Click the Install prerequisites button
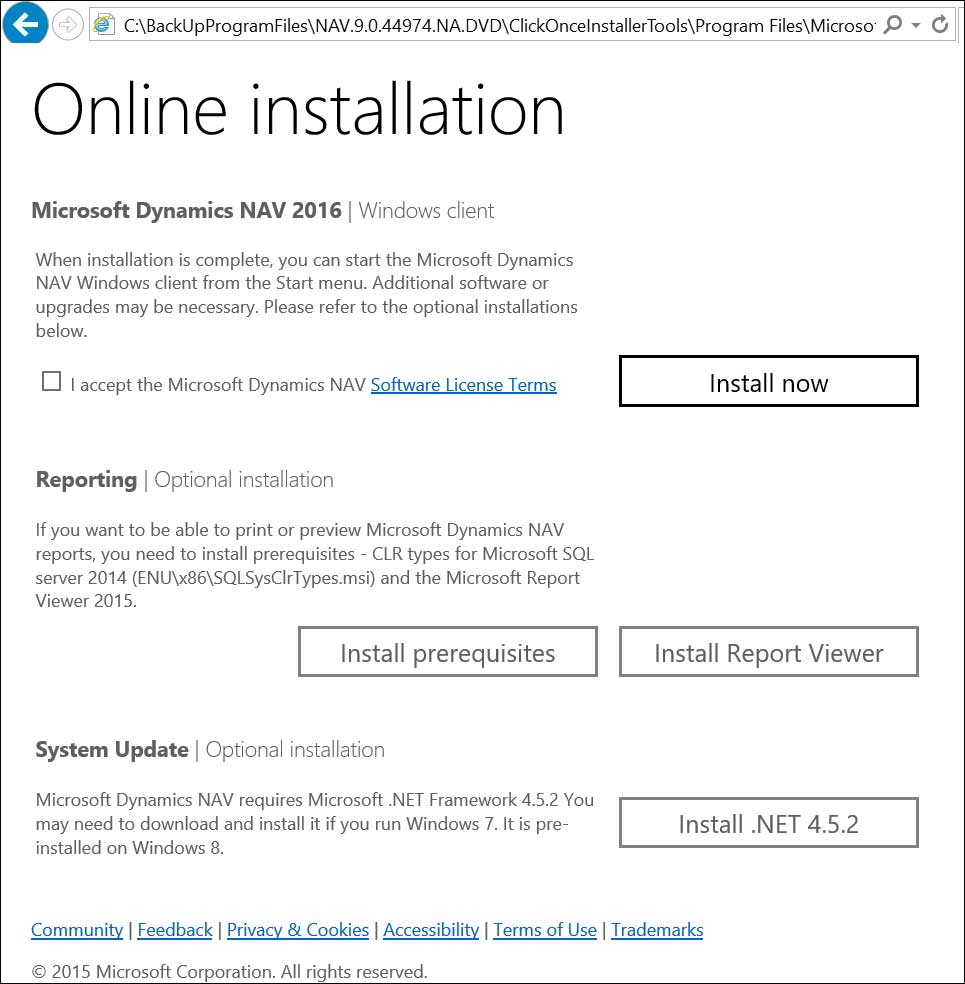Screen dimensions: 965x984 pyautogui.click(x=447, y=651)
